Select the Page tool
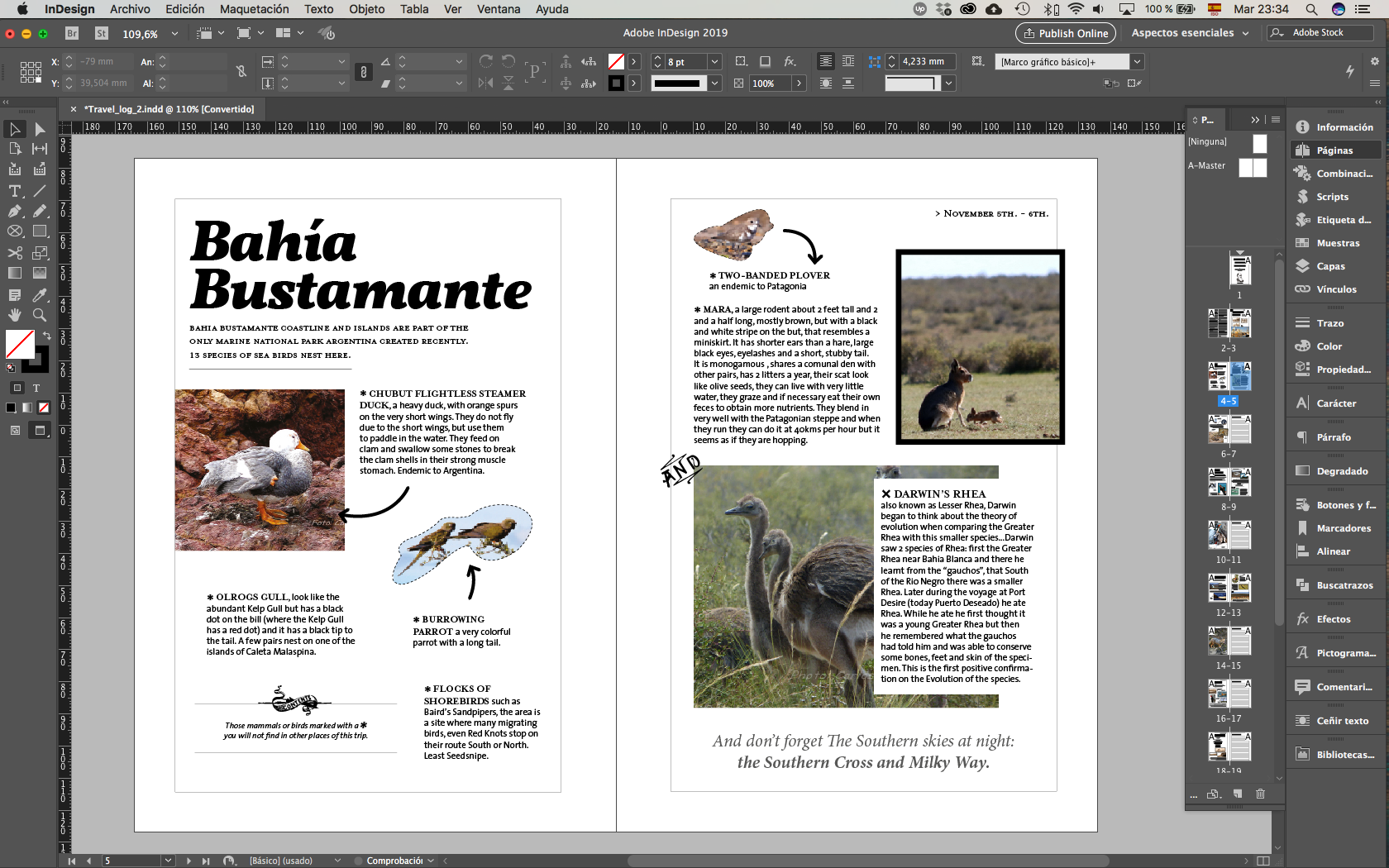 pyautogui.click(x=15, y=149)
